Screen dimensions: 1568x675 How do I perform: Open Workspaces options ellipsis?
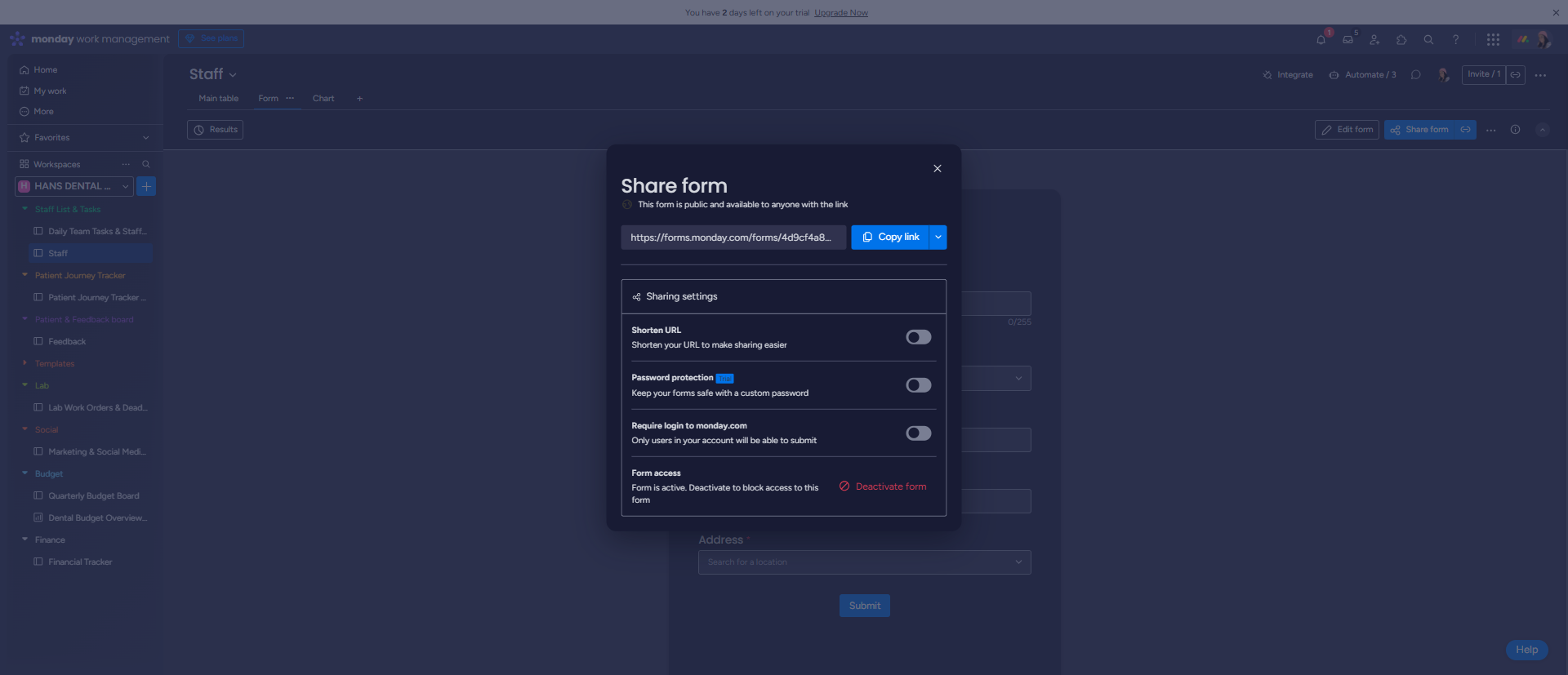click(x=126, y=164)
